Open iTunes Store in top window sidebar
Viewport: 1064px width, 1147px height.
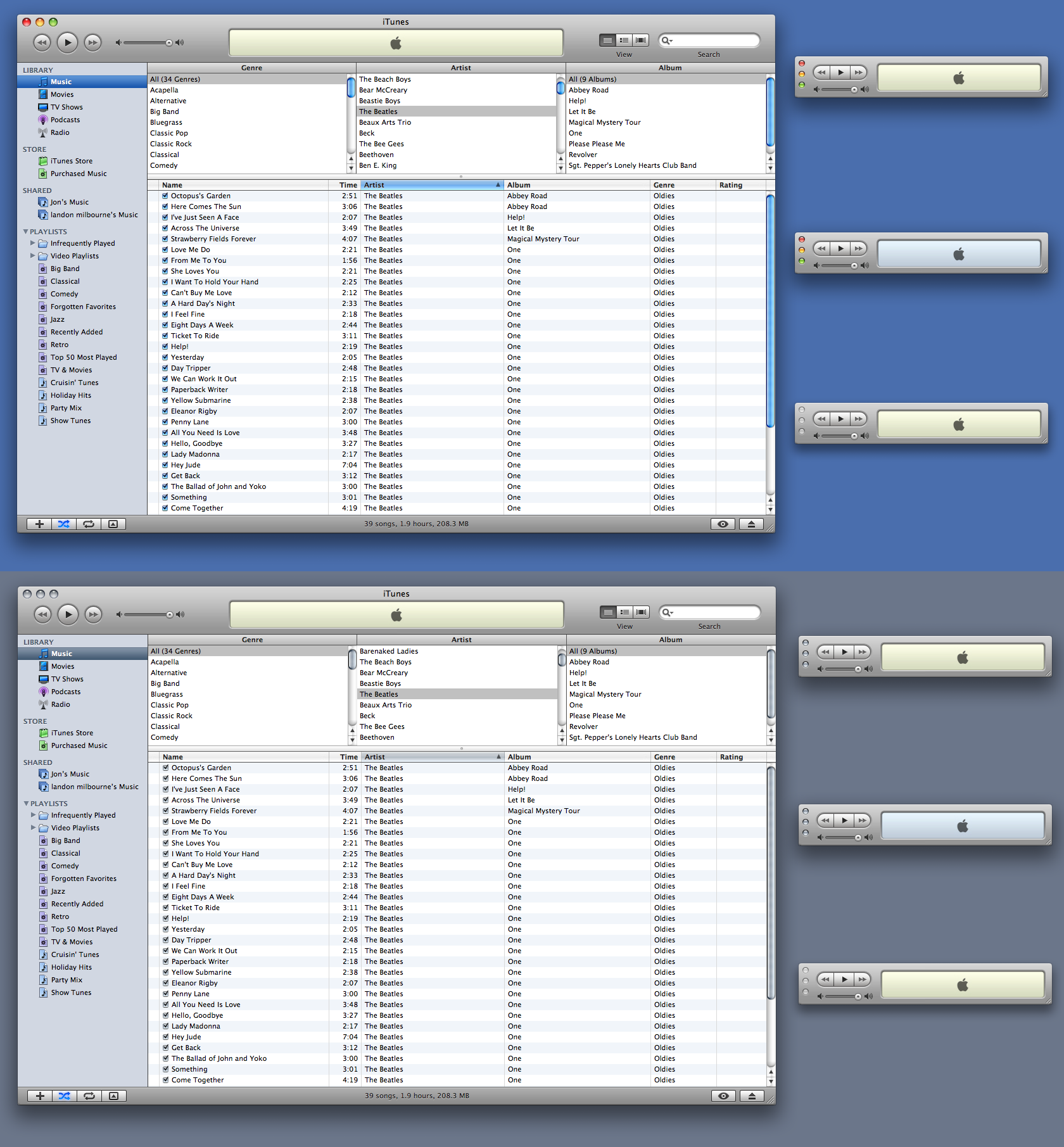point(72,161)
